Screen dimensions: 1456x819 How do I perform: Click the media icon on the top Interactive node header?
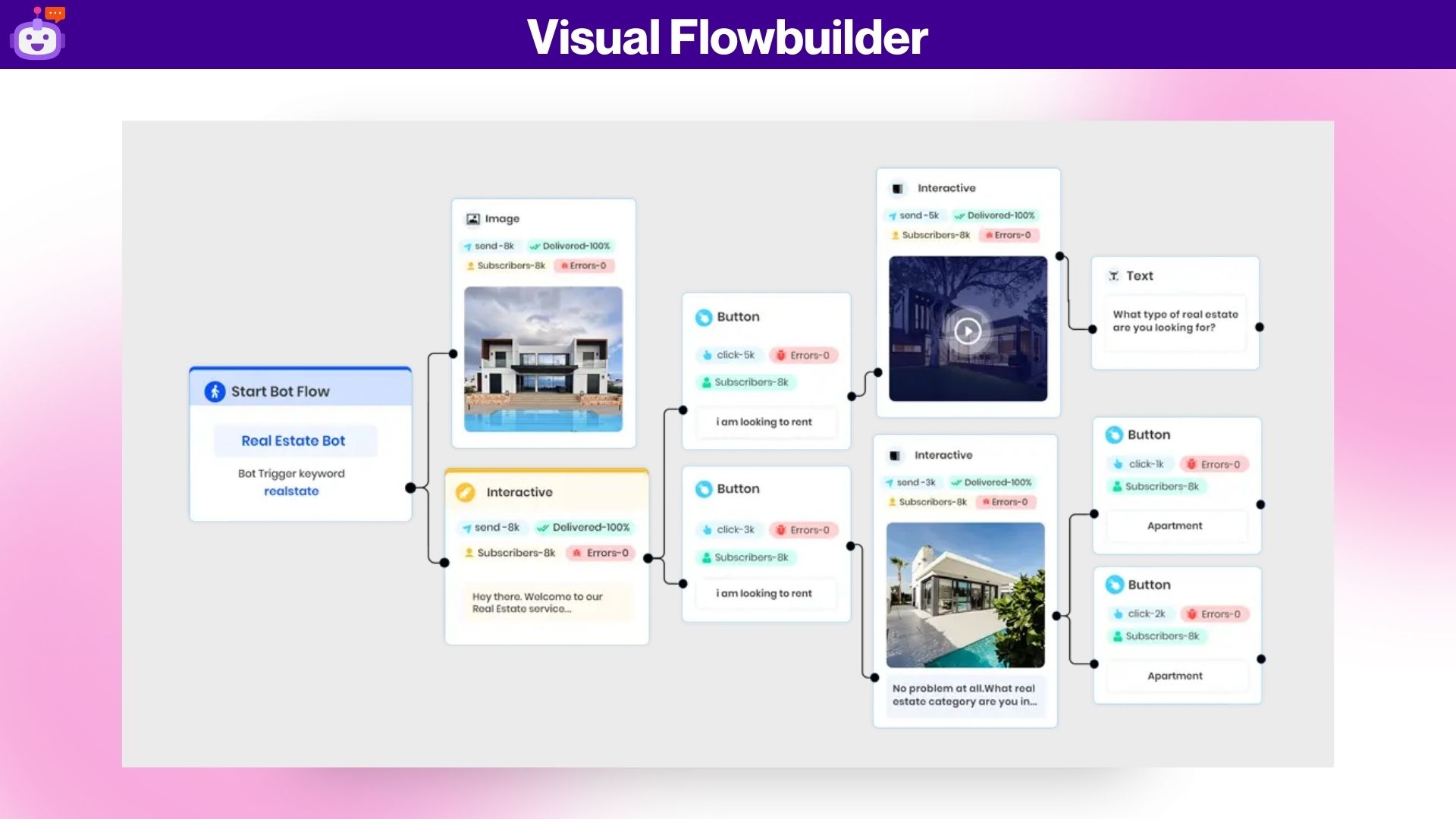click(898, 187)
